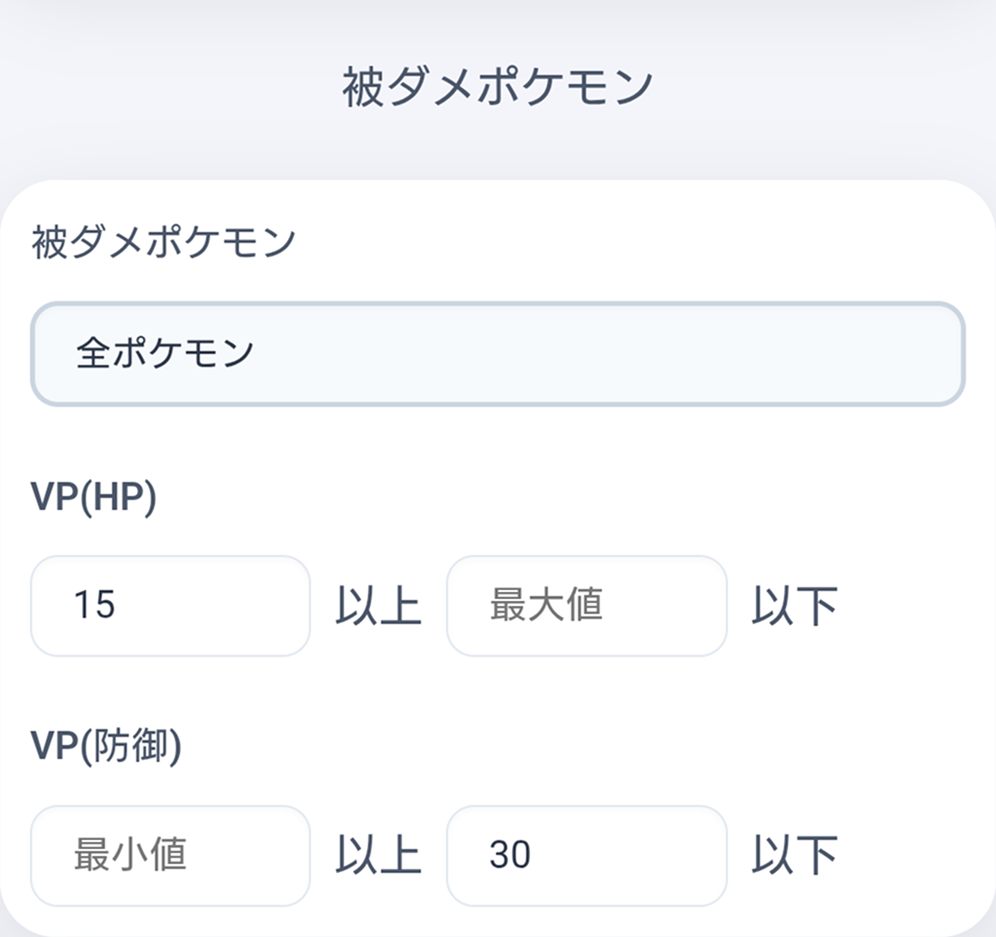The width and height of the screenshot is (996, 937).
Task: Open the 全ポケモン selector field
Action: [497, 354]
